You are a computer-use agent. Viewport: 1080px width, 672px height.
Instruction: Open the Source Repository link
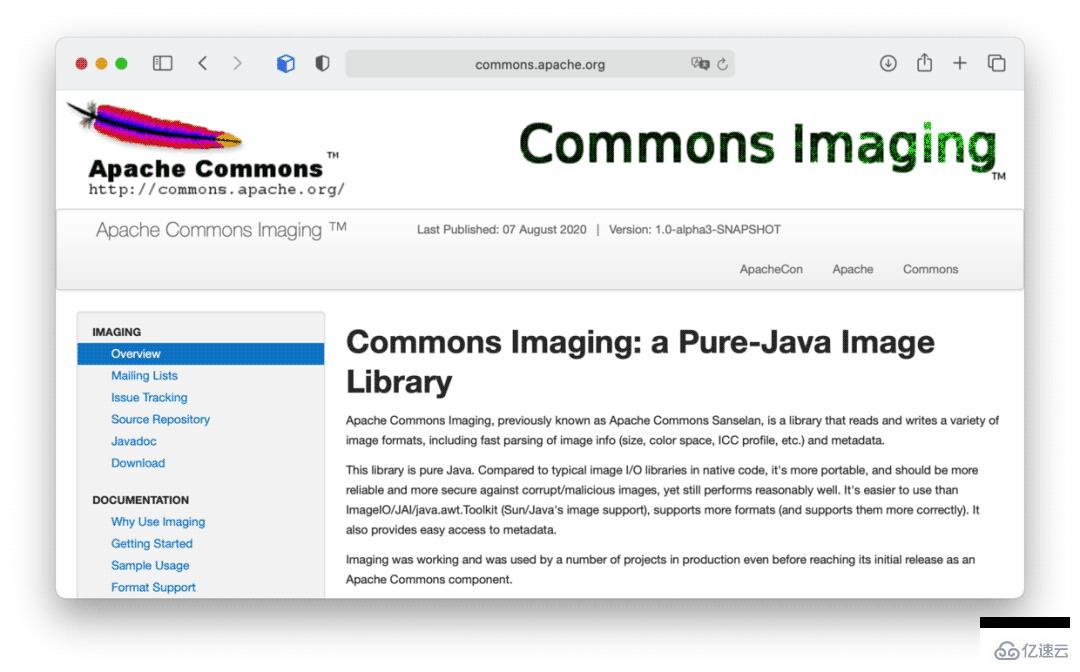coord(160,419)
